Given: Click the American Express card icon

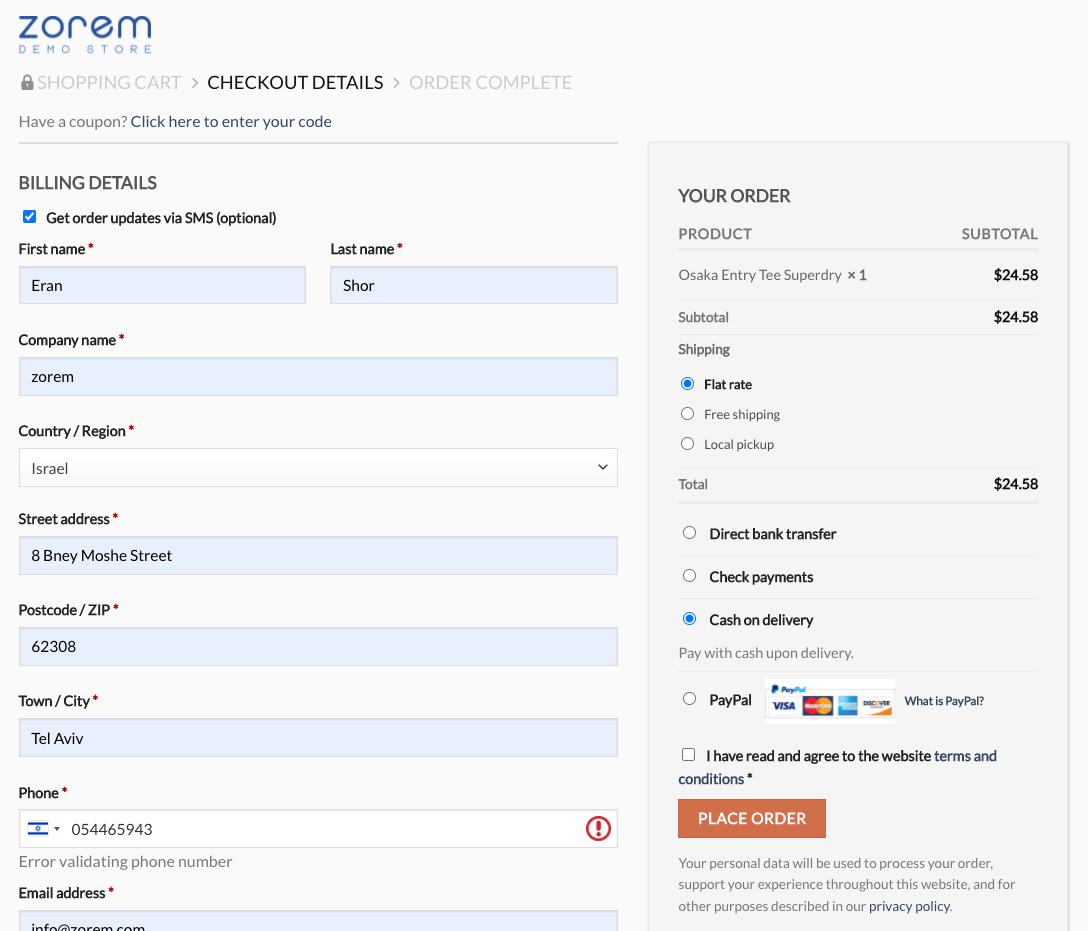Looking at the screenshot, I should click(x=847, y=705).
